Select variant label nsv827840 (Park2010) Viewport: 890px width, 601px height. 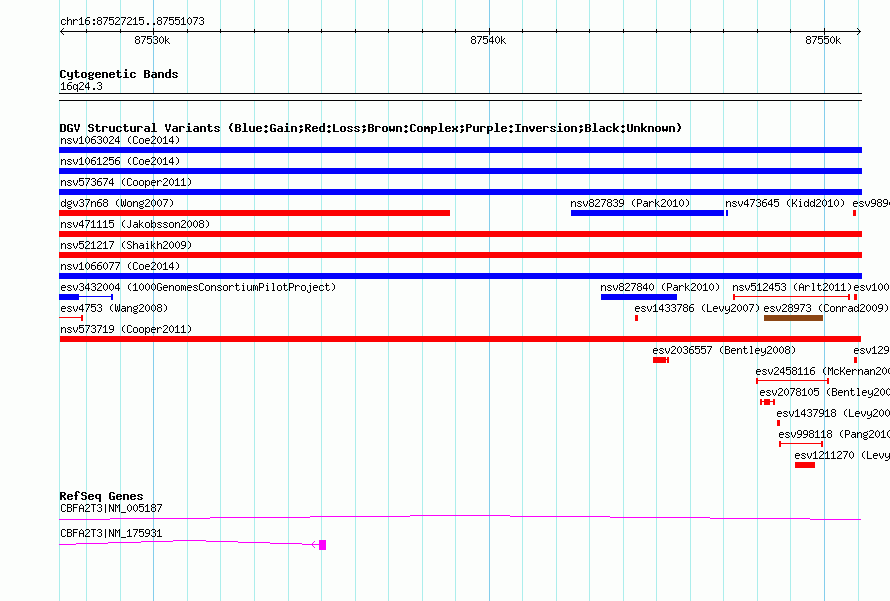click(x=660, y=287)
